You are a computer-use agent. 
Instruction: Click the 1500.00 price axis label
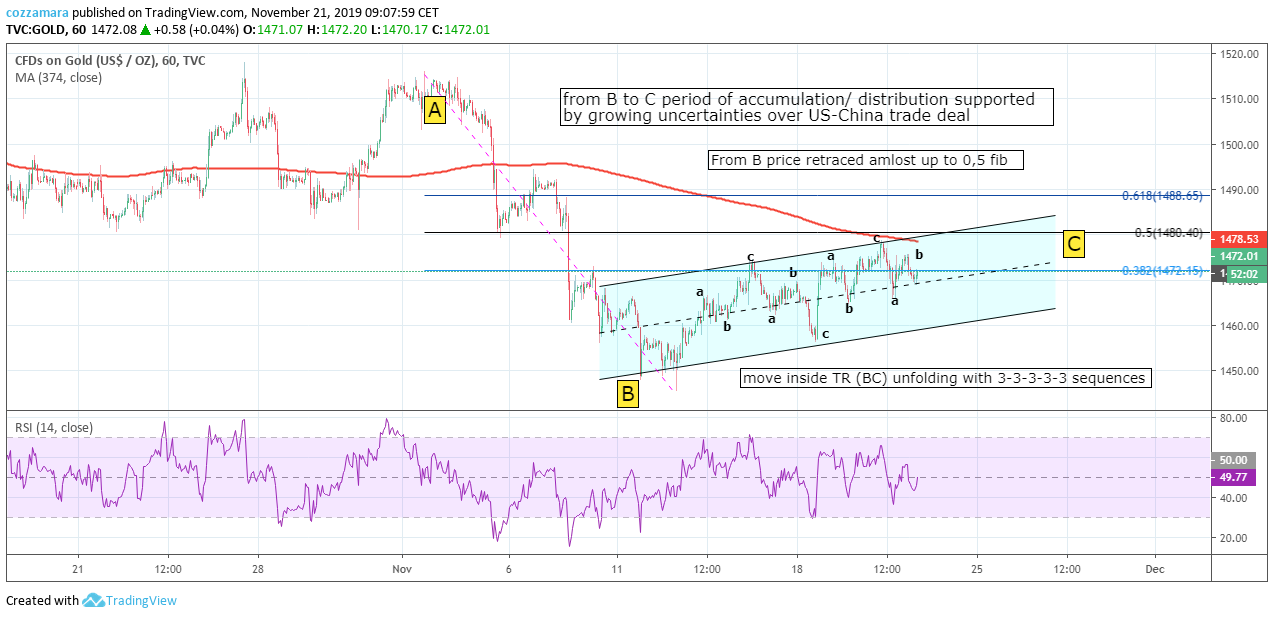coord(1238,145)
